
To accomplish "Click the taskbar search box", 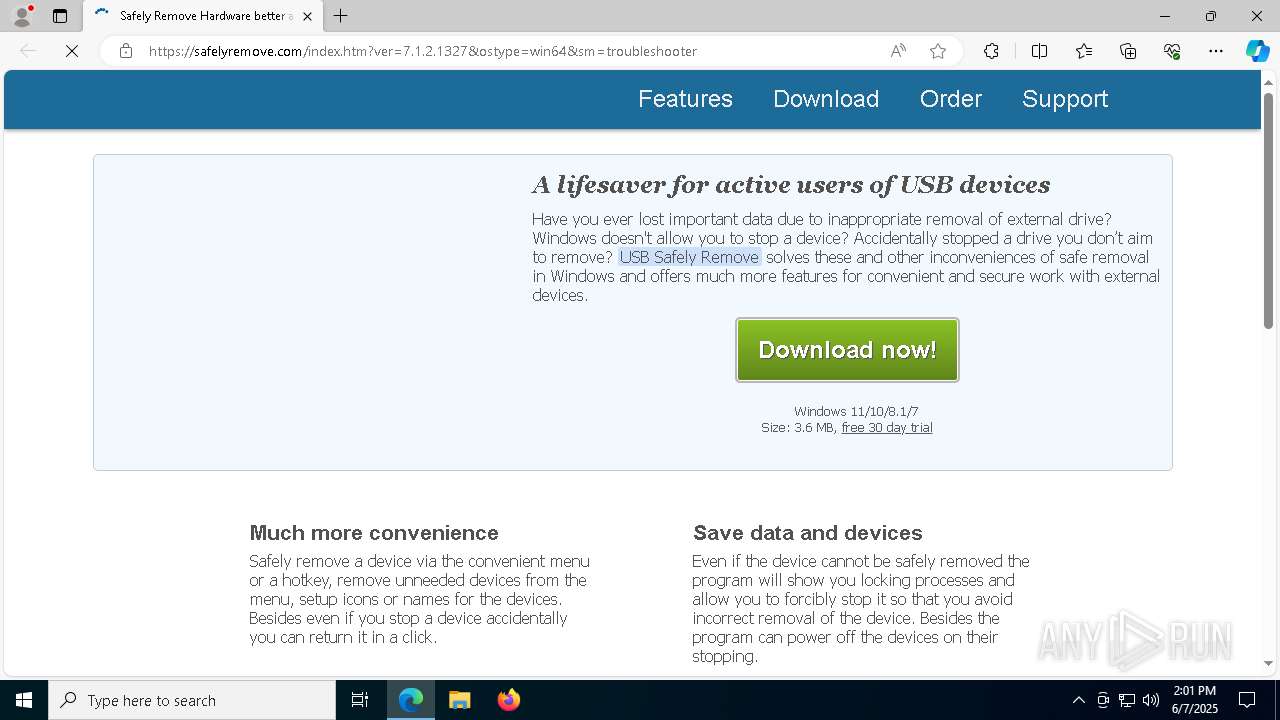I will (x=192, y=700).
